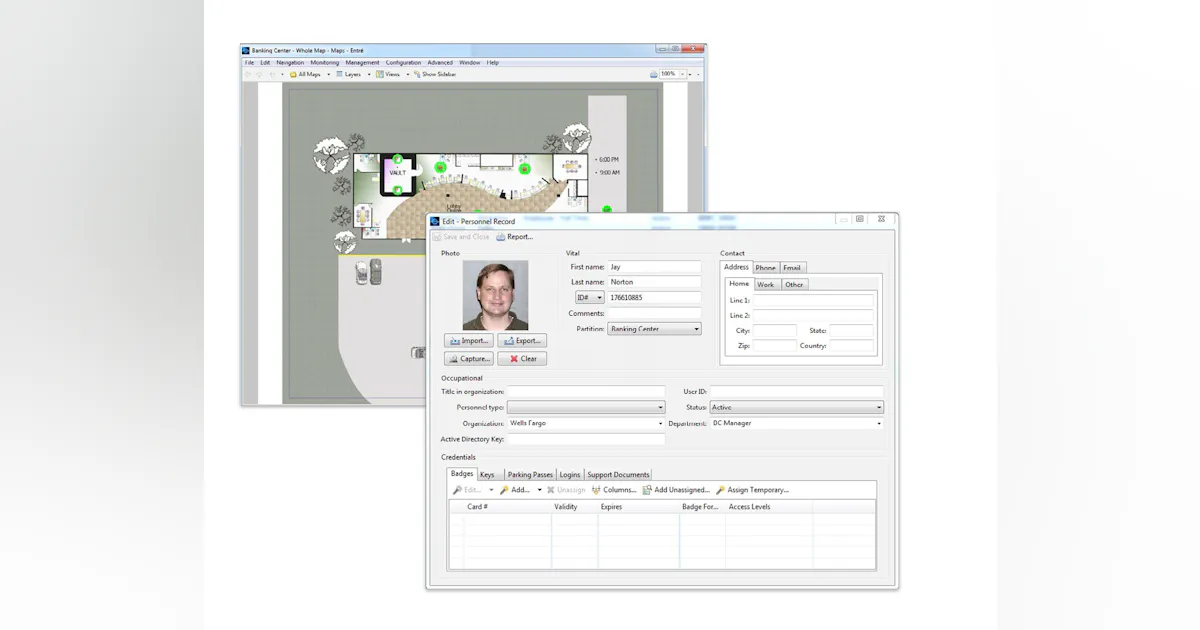Click the Export photo button
The height and width of the screenshot is (630, 1200).
pos(522,341)
